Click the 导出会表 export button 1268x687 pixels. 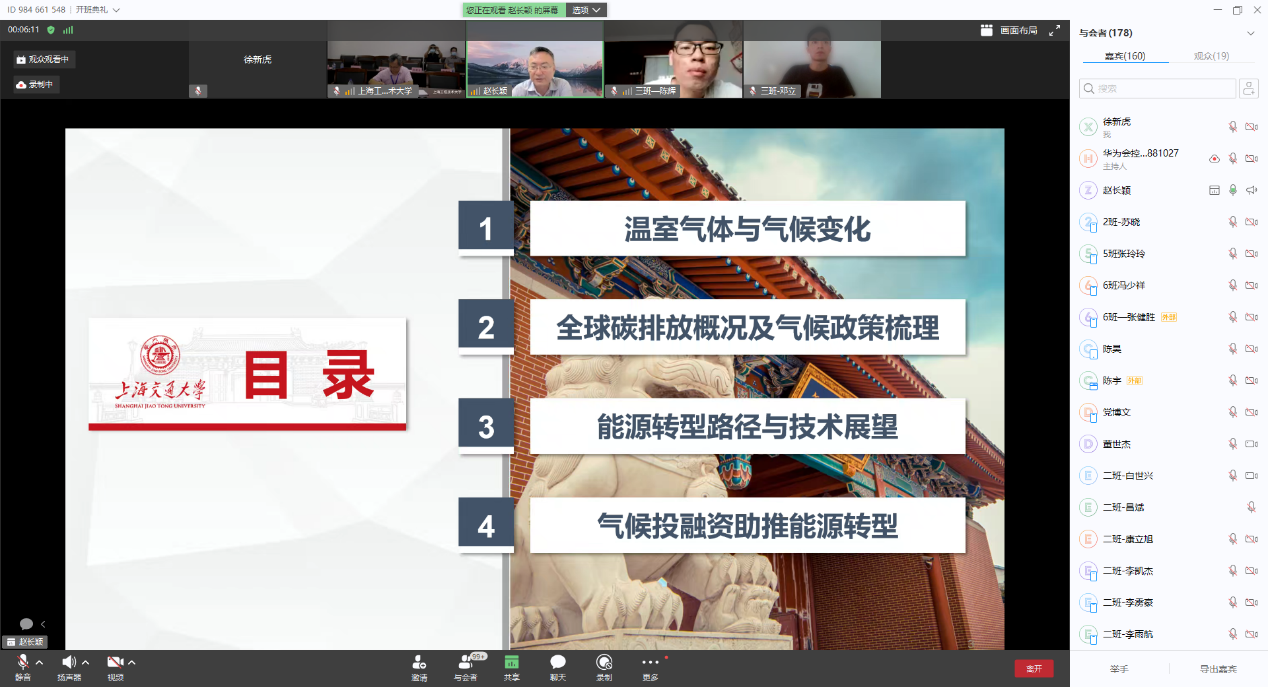(x=1218, y=669)
